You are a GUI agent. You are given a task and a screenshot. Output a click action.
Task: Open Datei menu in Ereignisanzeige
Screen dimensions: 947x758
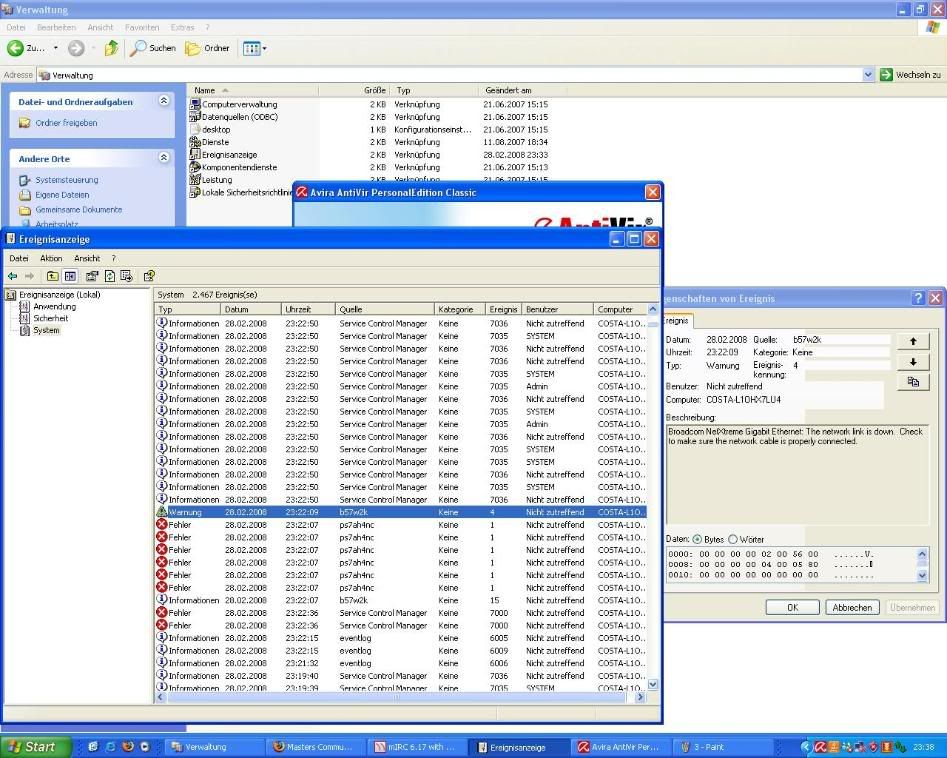click(19, 259)
